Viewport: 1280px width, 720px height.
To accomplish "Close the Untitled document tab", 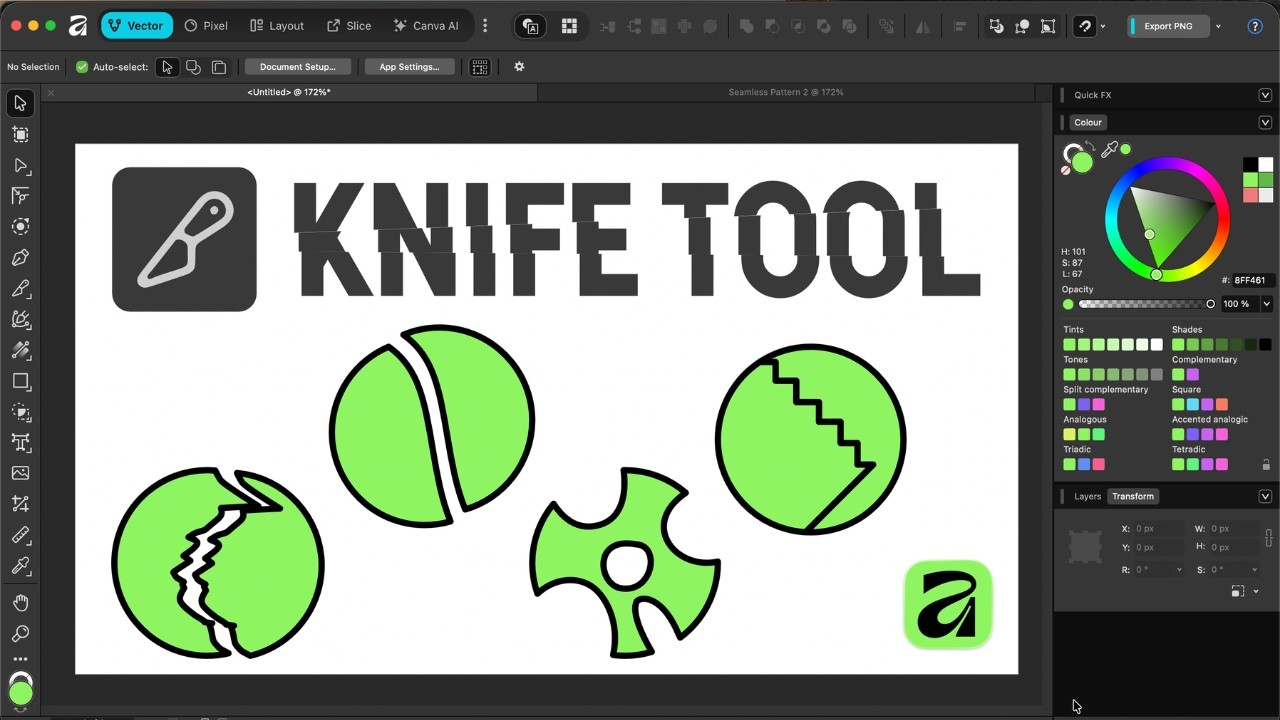I will coord(51,92).
